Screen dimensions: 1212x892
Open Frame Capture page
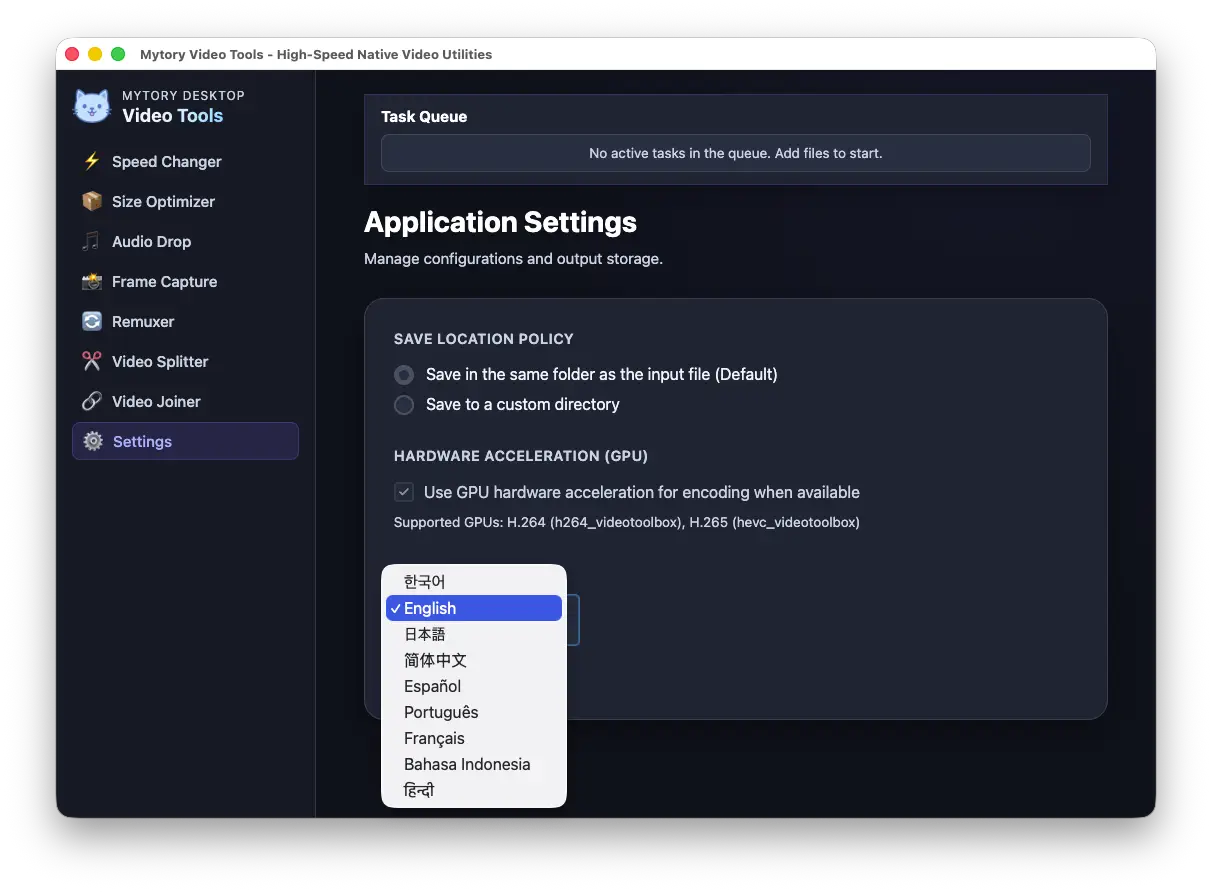(185, 282)
